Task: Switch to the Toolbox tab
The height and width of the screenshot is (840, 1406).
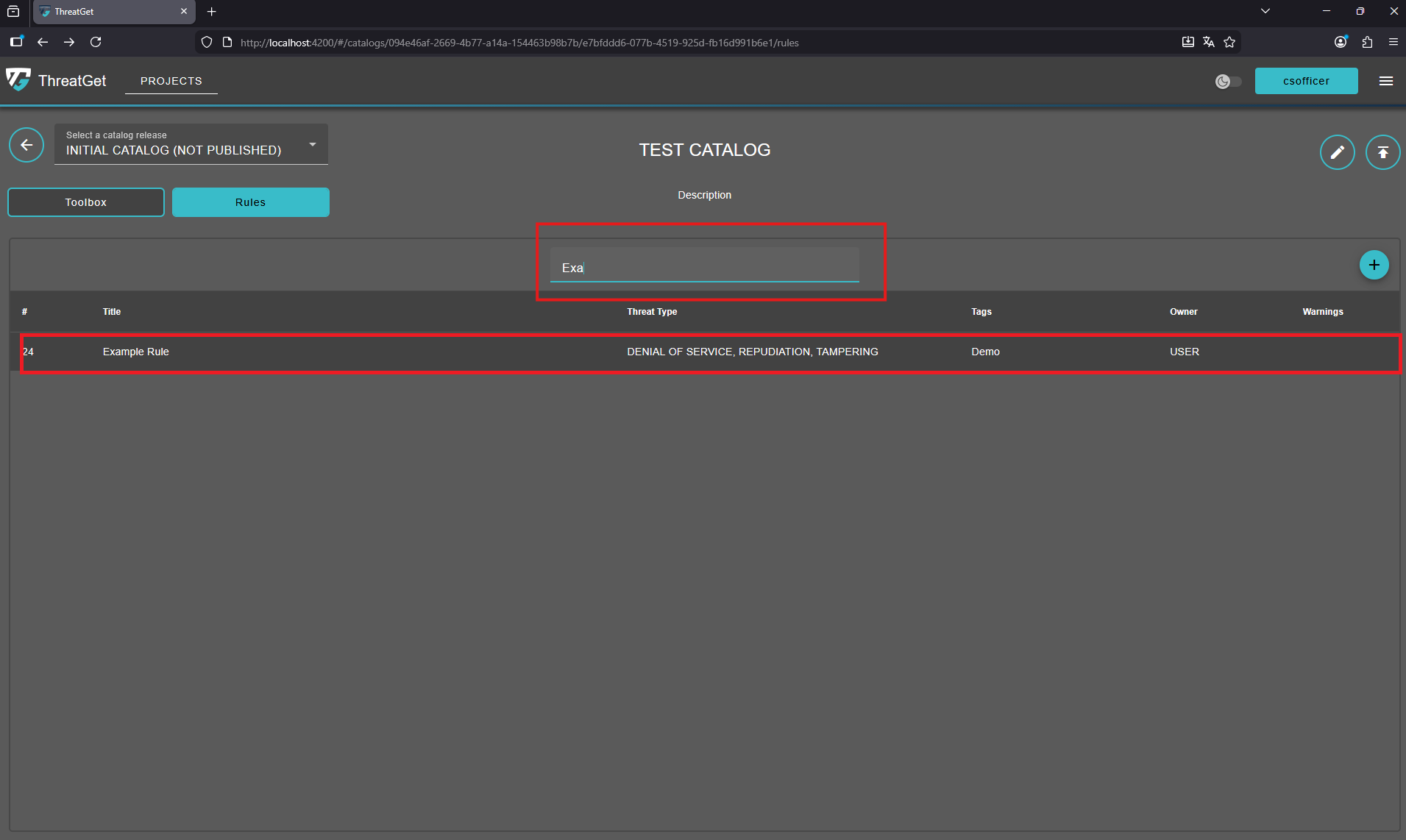Action: coord(86,202)
